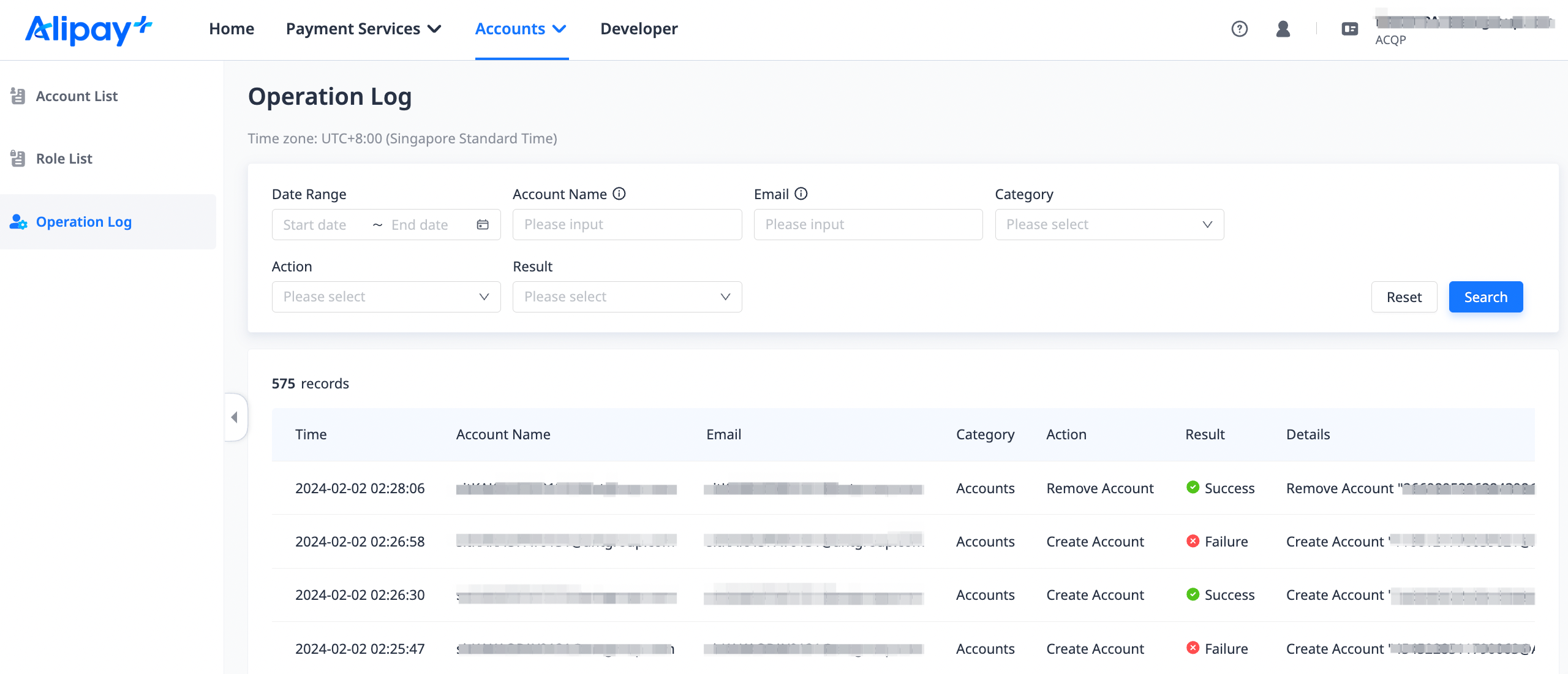Image resolution: width=1568 pixels, height=674 pixels.
Task: Click the calendar icon in Date Range
Action: coord(483,225)
